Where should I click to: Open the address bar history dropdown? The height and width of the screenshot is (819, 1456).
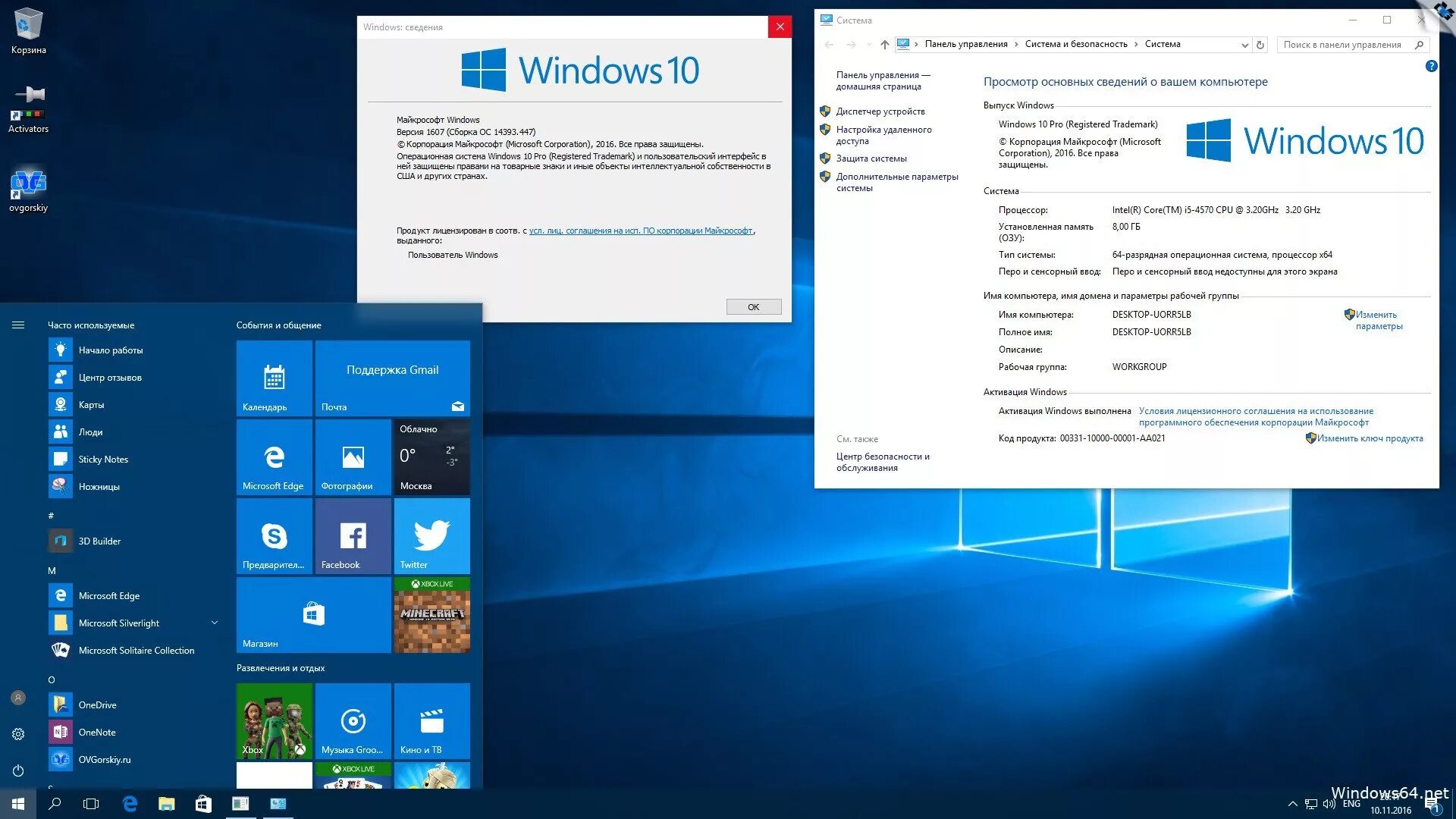pyautogui.click(x=1244, y=45)
